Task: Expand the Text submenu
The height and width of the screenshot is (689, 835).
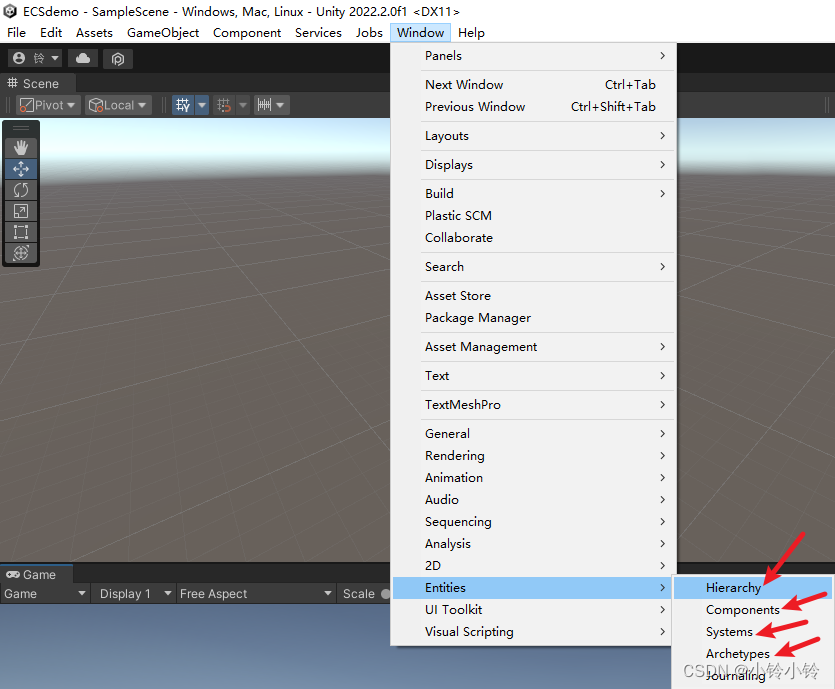Action: point(534,375)
